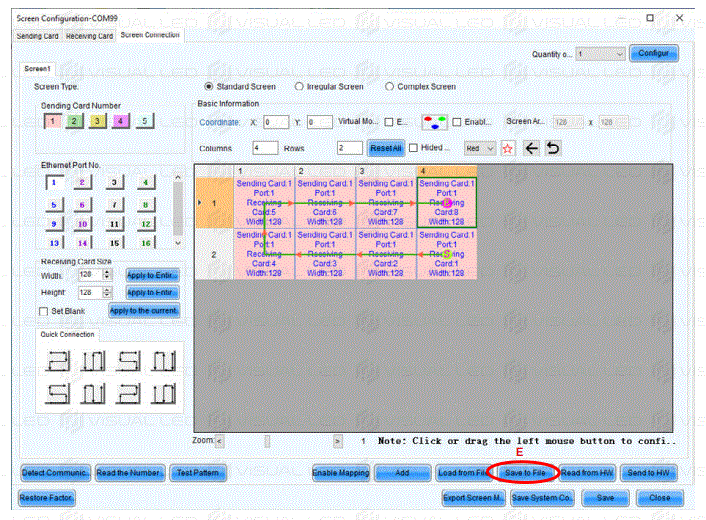The image size is (706, 520).
Task: Click in the Rows input field
Action: coord(350,148)
